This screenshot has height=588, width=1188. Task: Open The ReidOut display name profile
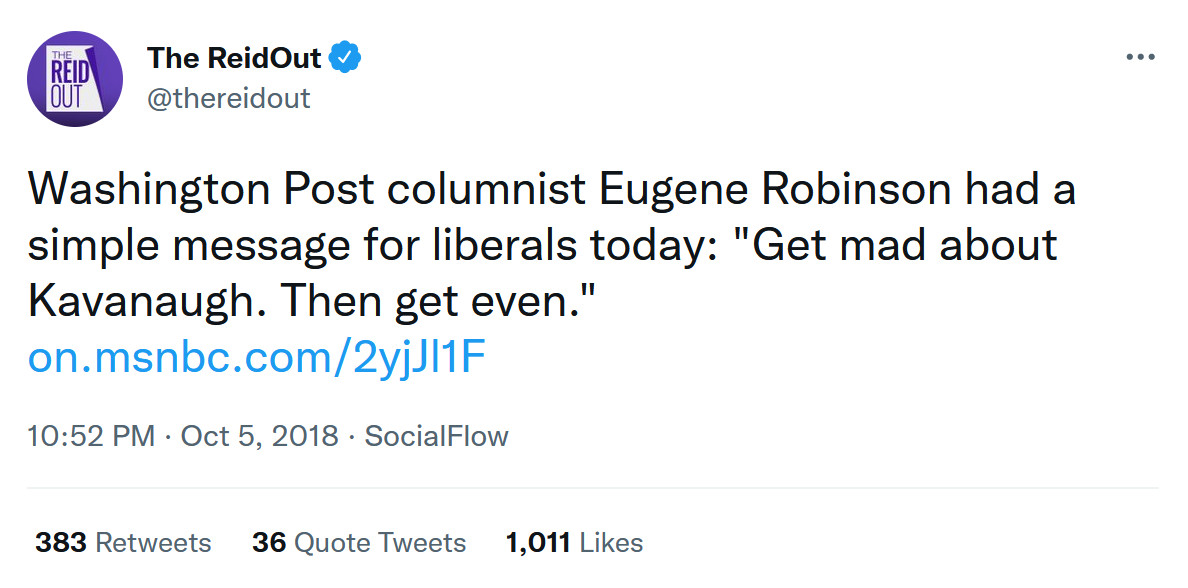point(234,58)
